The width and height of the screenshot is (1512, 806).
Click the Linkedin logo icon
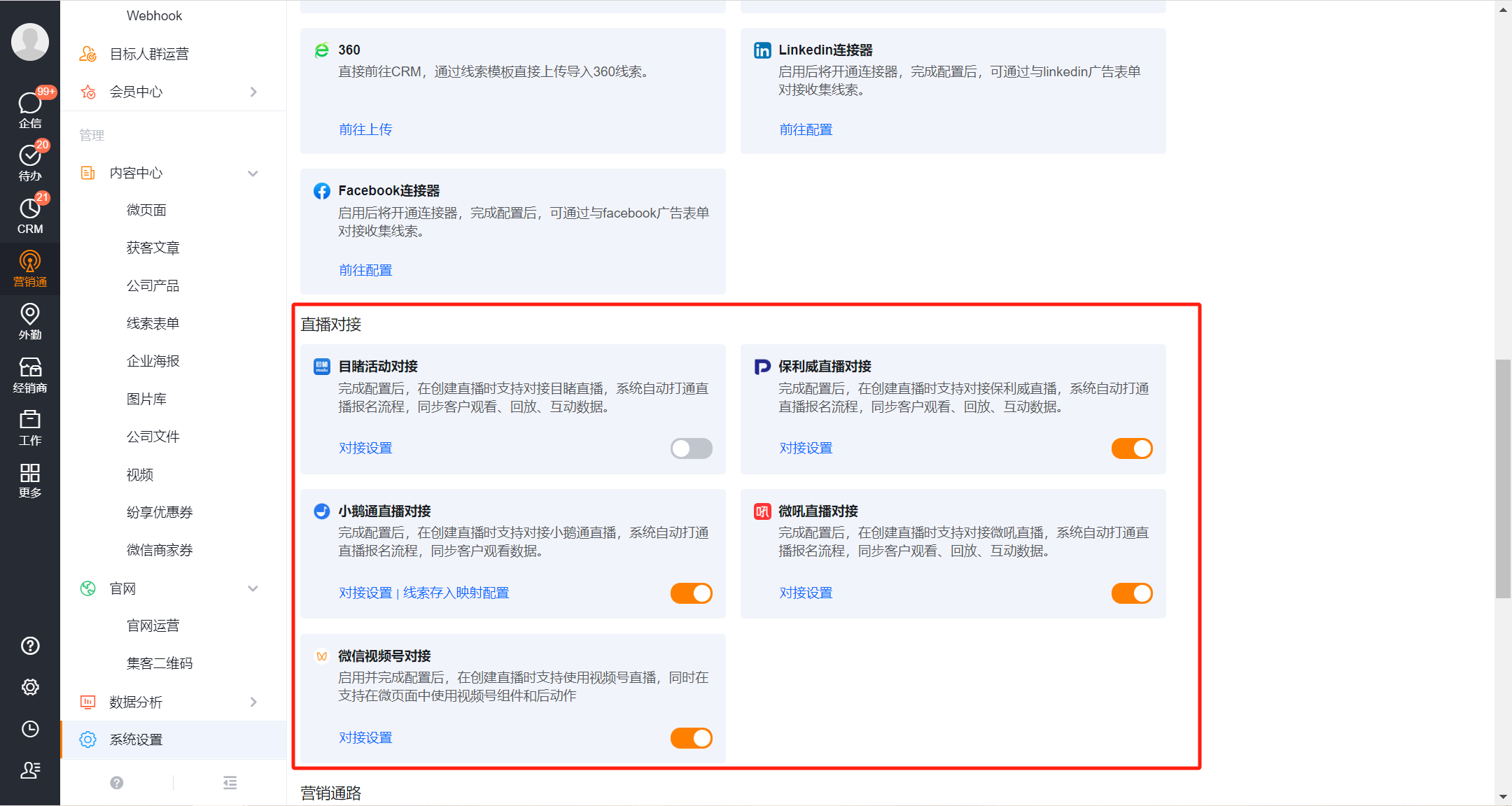point(762,50)
